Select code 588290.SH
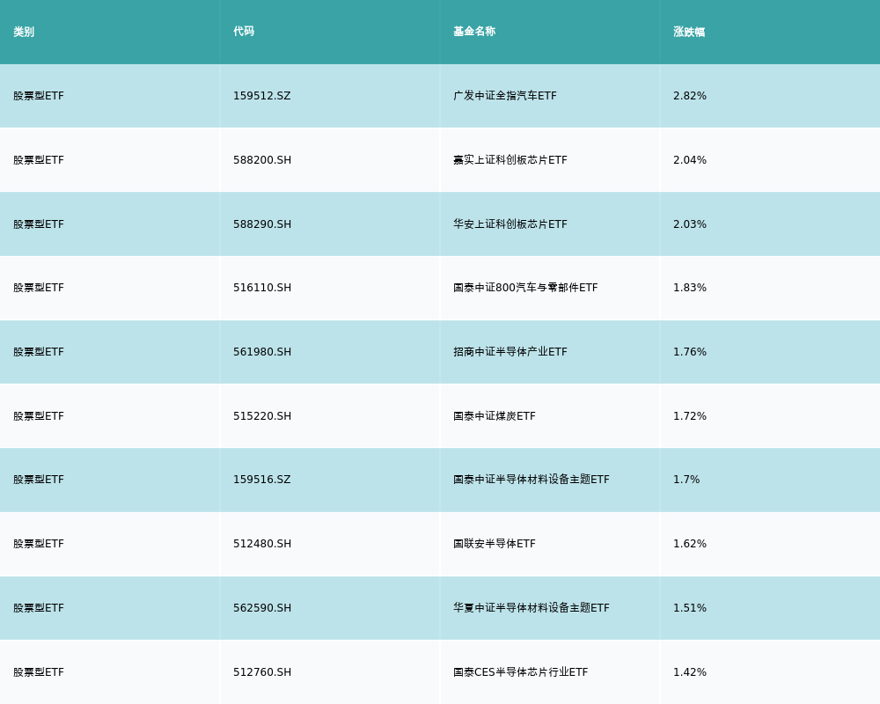Viewport: 880px width, 704px height. click(262, 224)
